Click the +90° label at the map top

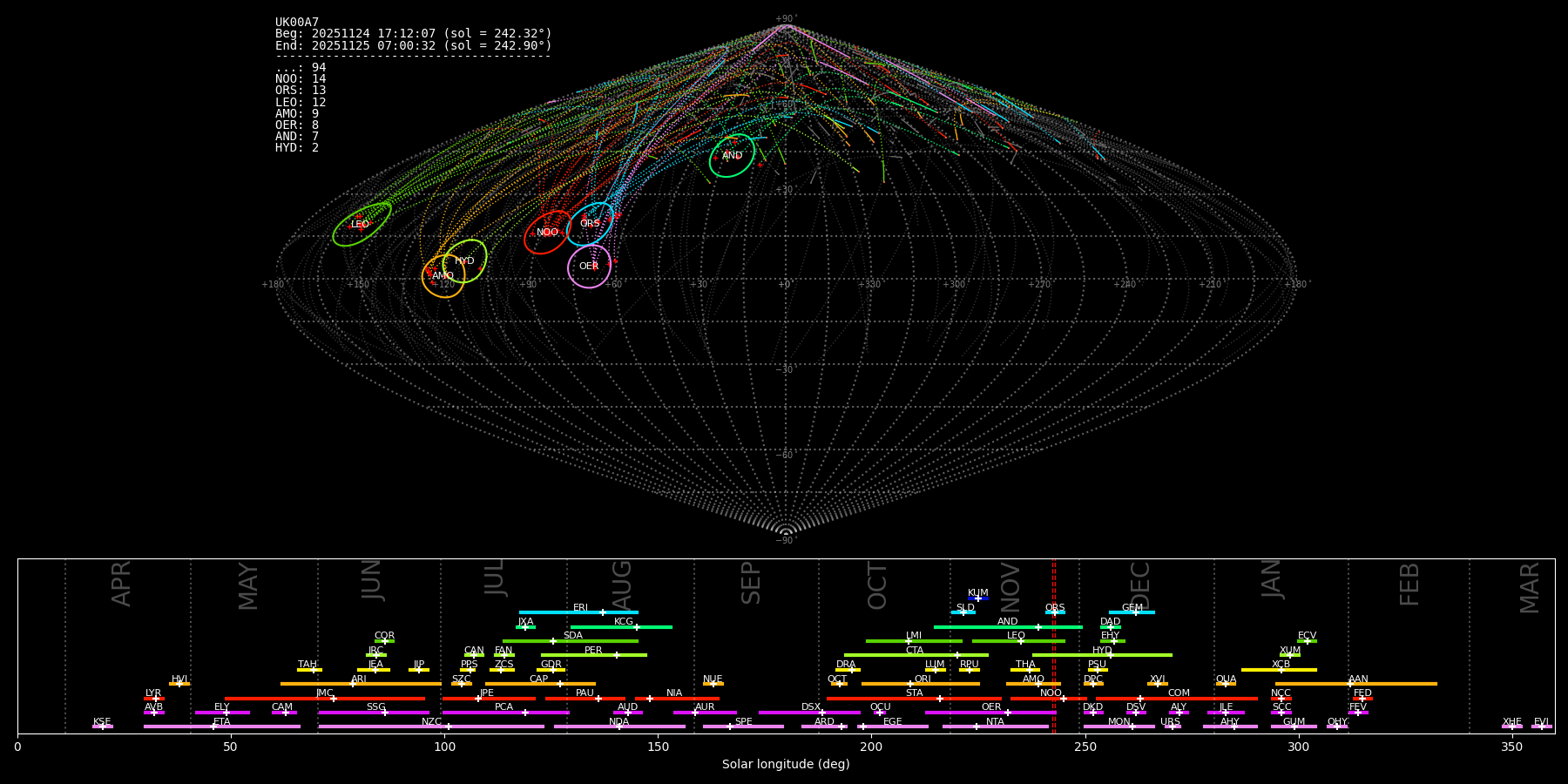pos(786,19)
